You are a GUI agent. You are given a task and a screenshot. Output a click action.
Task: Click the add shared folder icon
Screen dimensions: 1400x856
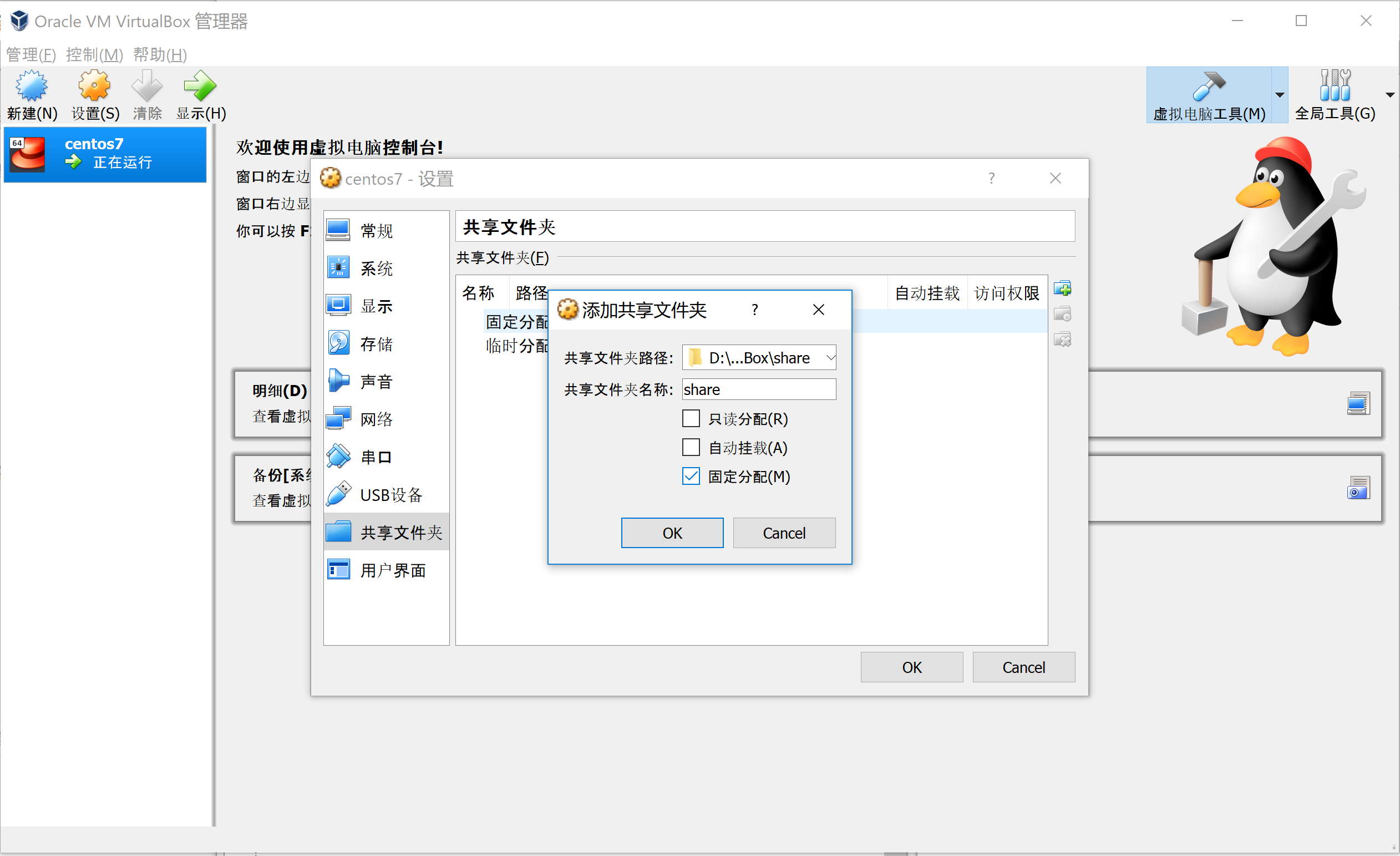coord(1062,288)
